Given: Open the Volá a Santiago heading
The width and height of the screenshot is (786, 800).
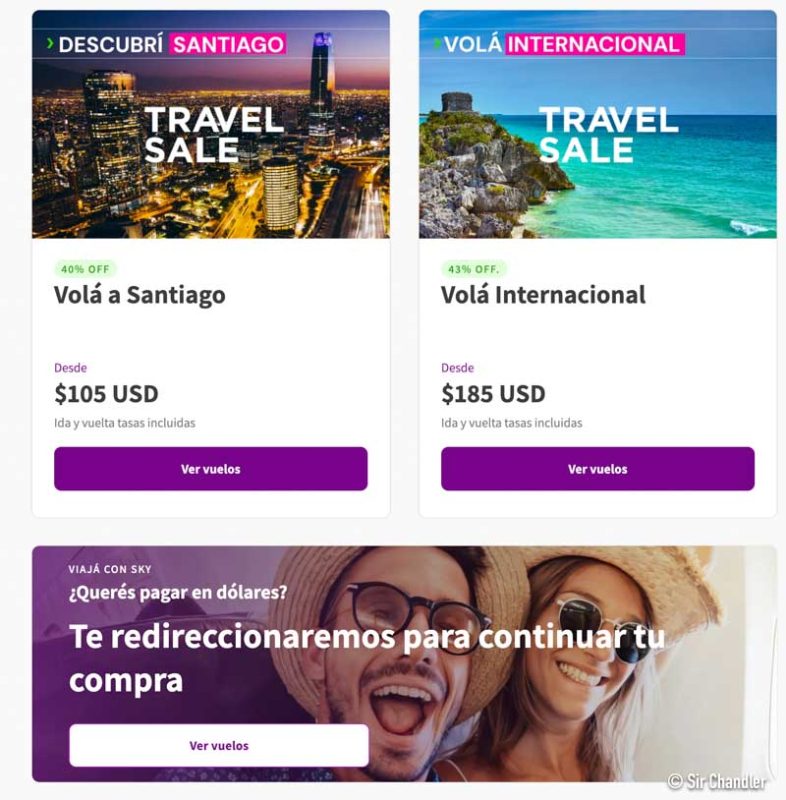Looking at the screenshot, I should tap(140, 295).
